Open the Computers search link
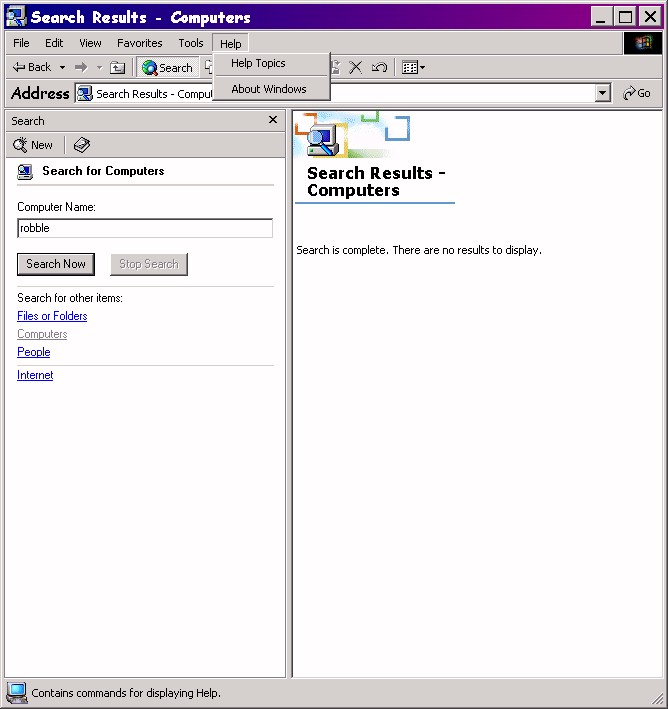 pos(42,334)
